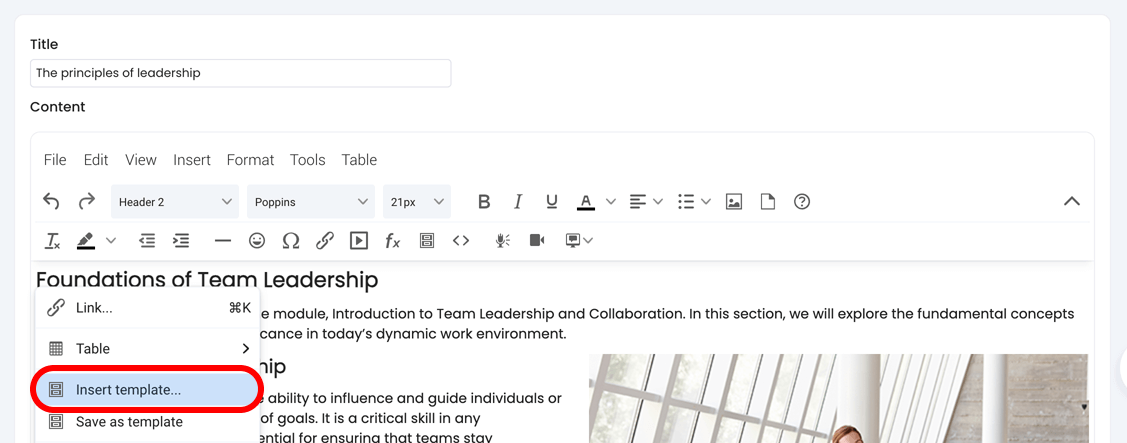
Task: Click the microphone audio recording icon
Action: pos(502,241)
